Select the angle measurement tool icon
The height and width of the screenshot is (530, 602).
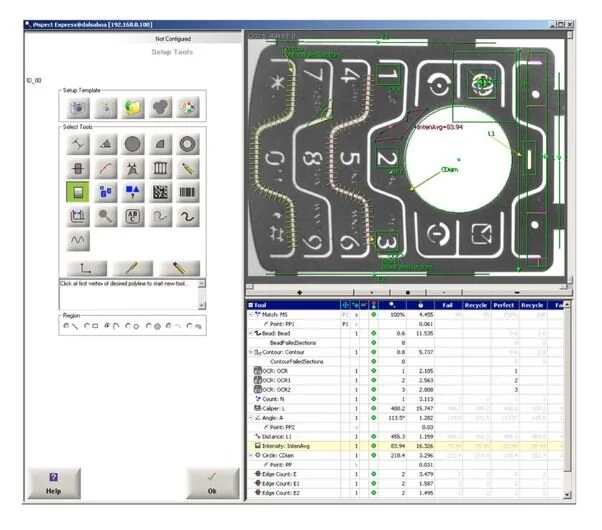[106, 144]
